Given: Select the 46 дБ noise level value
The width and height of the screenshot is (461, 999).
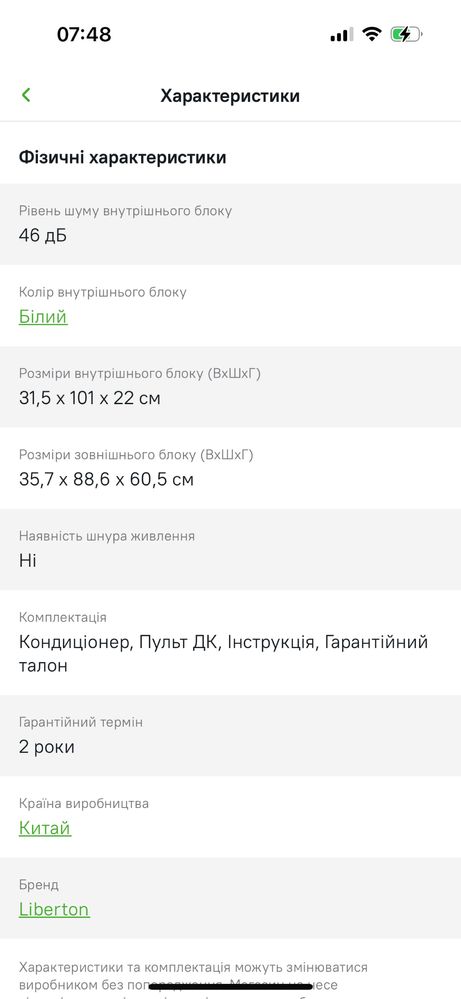Looking at the screenshot, I should 43,236.
